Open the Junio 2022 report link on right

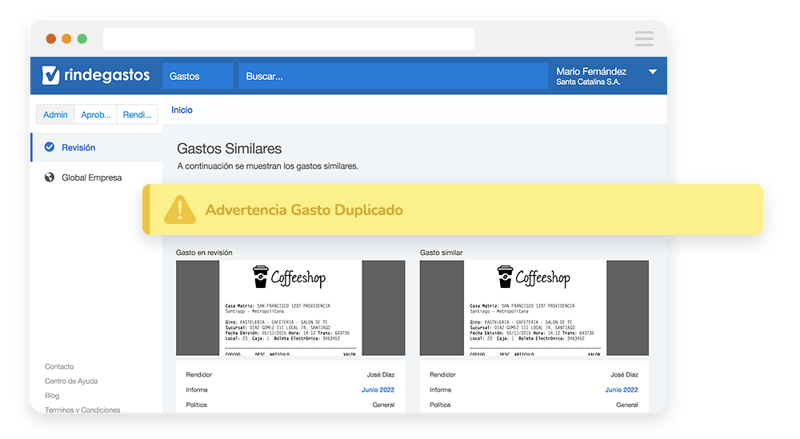pos(621,390)
